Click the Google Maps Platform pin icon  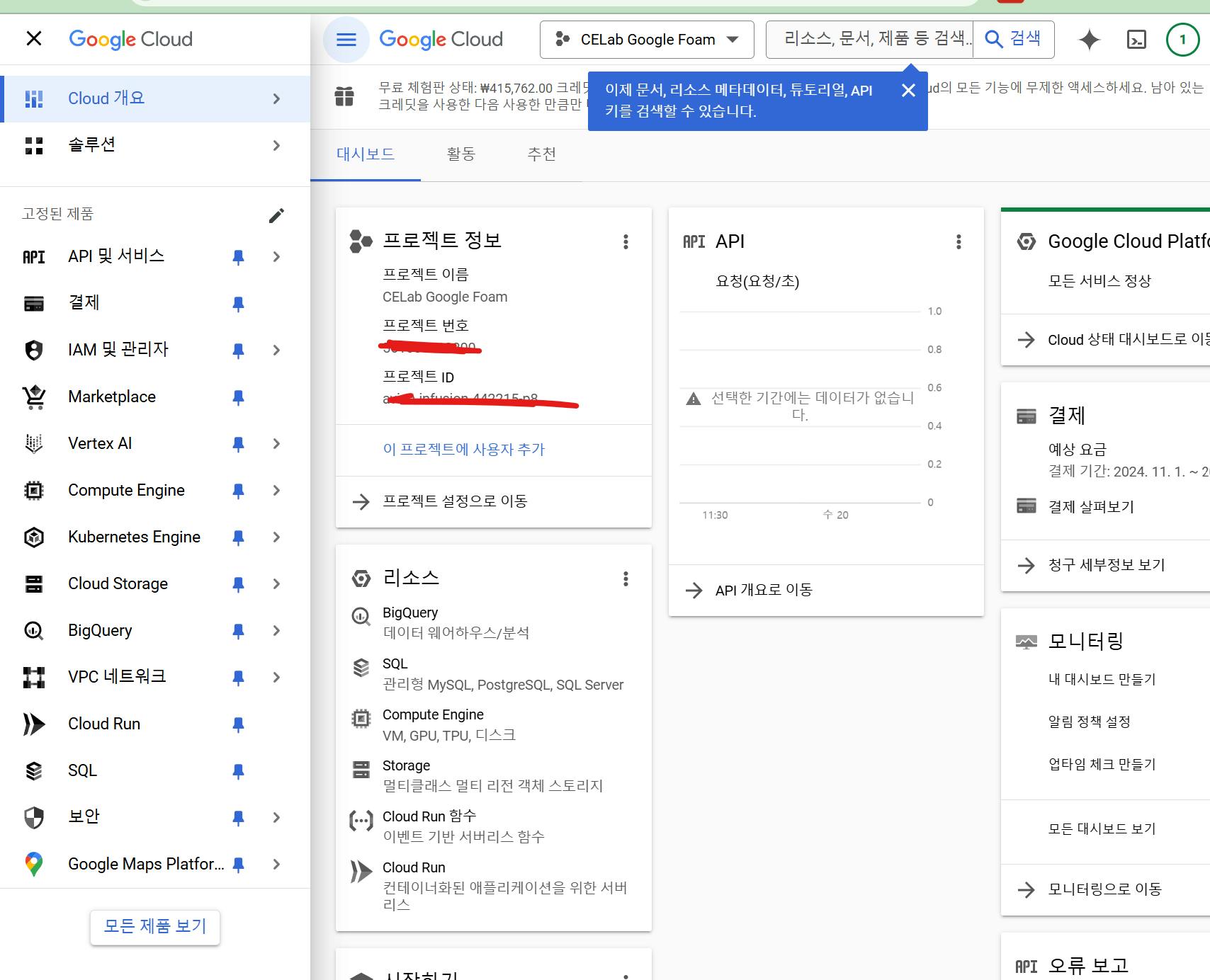[34, 865]
